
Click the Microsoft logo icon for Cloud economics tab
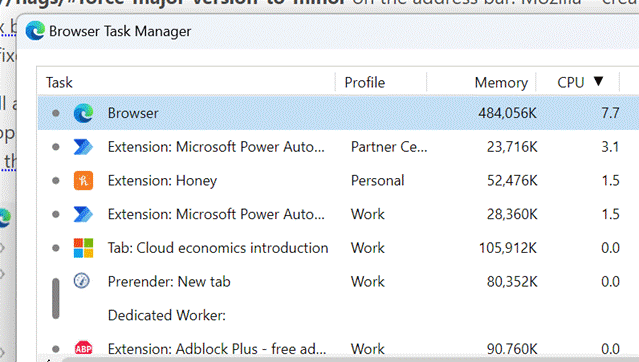[84, 248]
